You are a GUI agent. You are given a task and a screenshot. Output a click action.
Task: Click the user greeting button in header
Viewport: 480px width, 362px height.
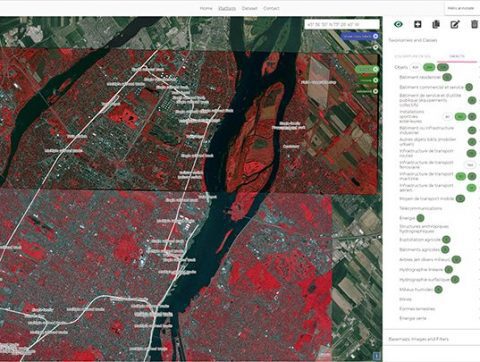(461, 8)
